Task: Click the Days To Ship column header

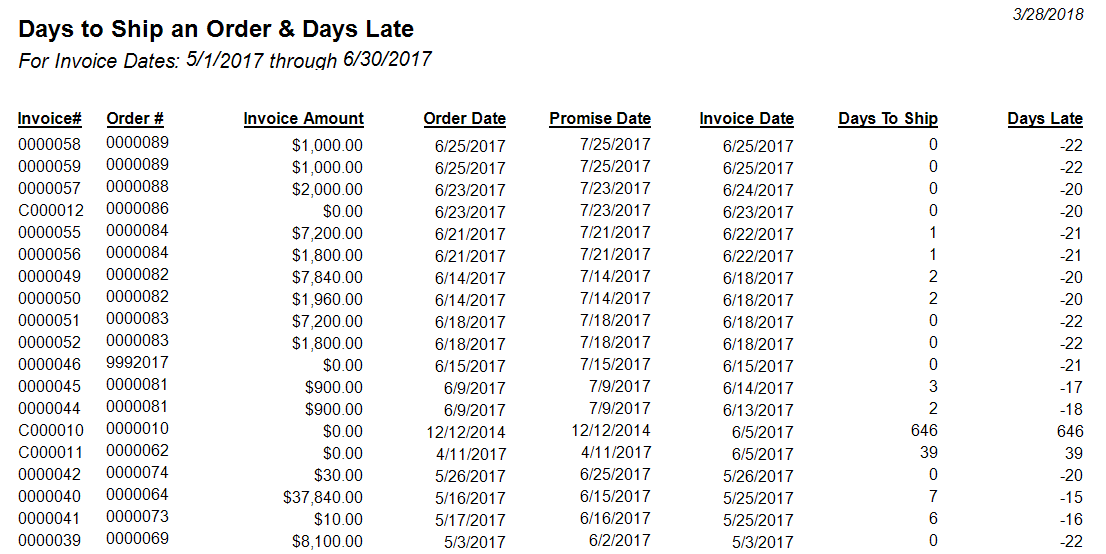Action: tap(887, 120)
